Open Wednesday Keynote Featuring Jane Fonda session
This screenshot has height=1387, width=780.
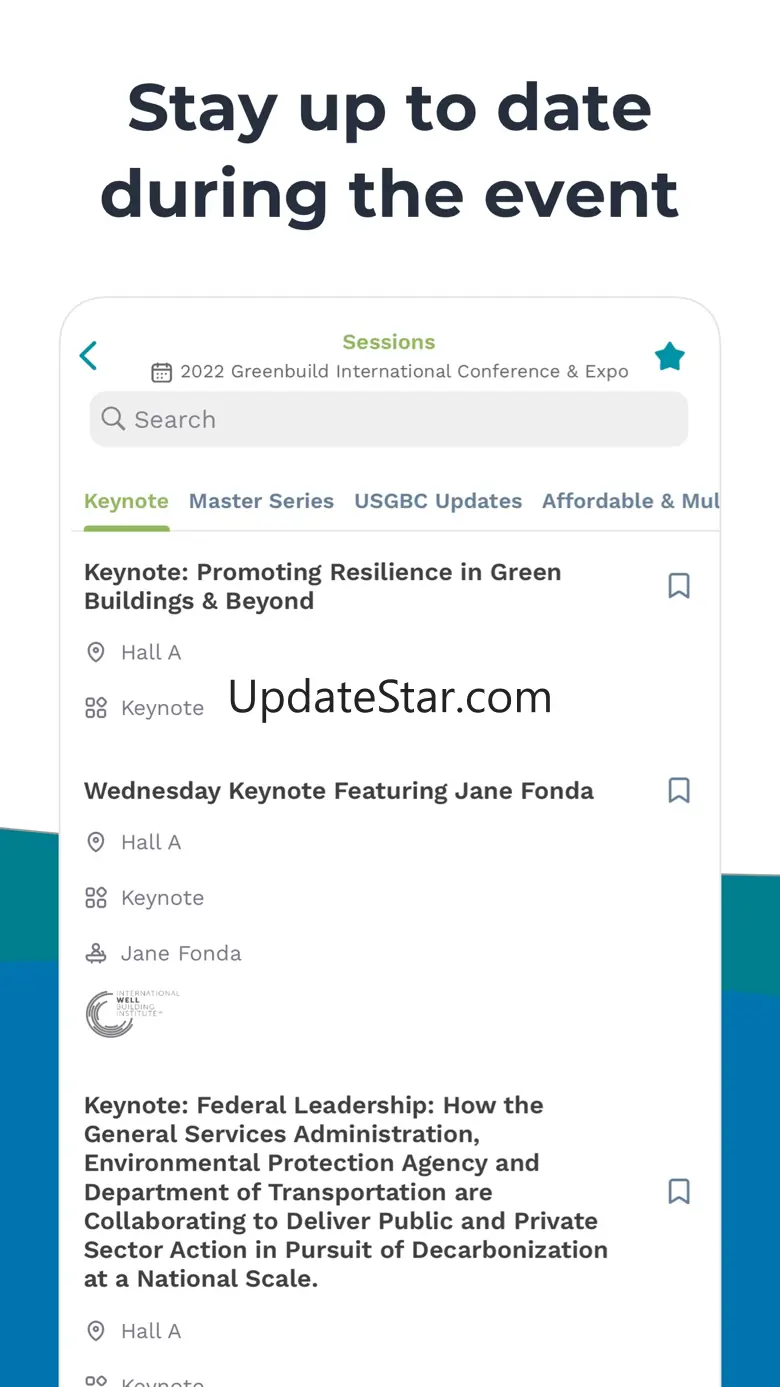click(x=339, y=791)
